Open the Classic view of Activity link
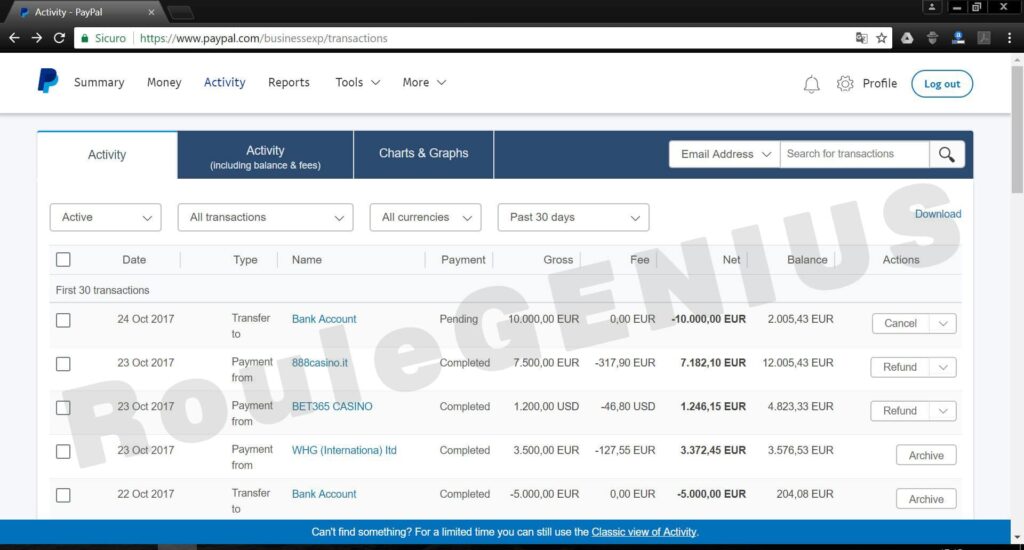Viewport: 1024px width, 550px height. pos(643,532)
